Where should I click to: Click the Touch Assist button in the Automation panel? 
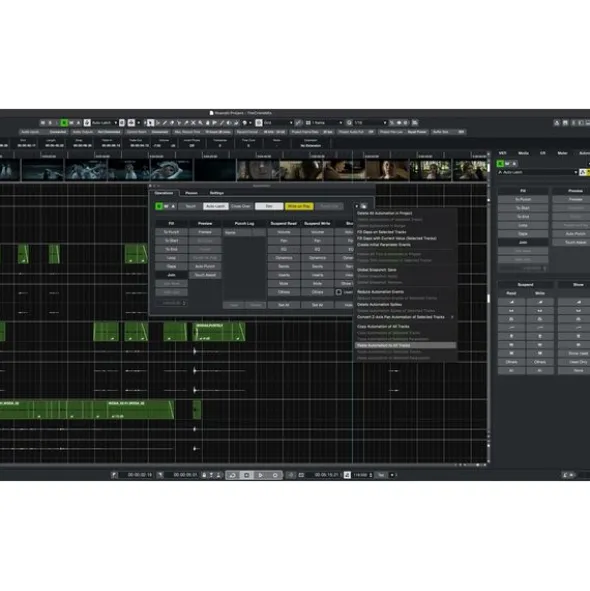(205, 275)
